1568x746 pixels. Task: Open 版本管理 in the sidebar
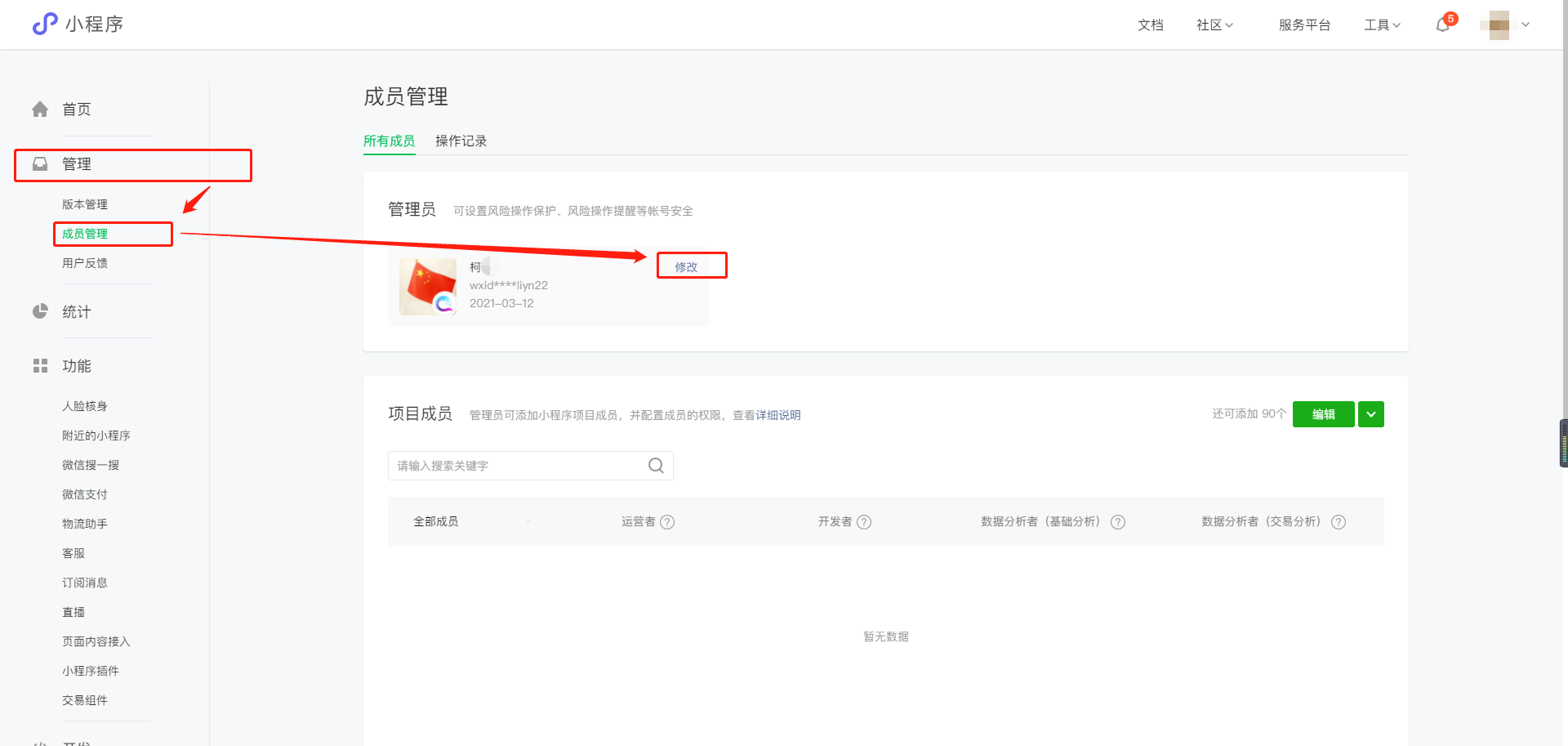(85, 204)
